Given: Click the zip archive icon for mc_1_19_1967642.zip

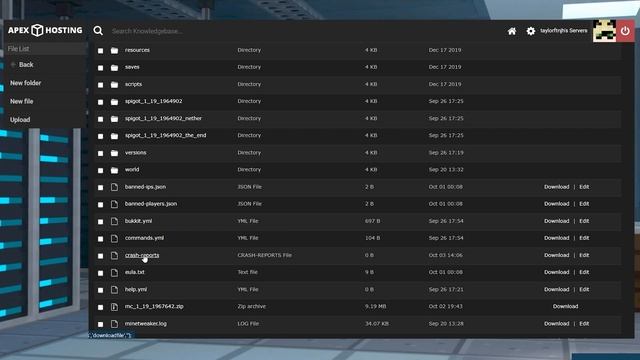Looking at the screenshot, I should click(x=114, y=307).
